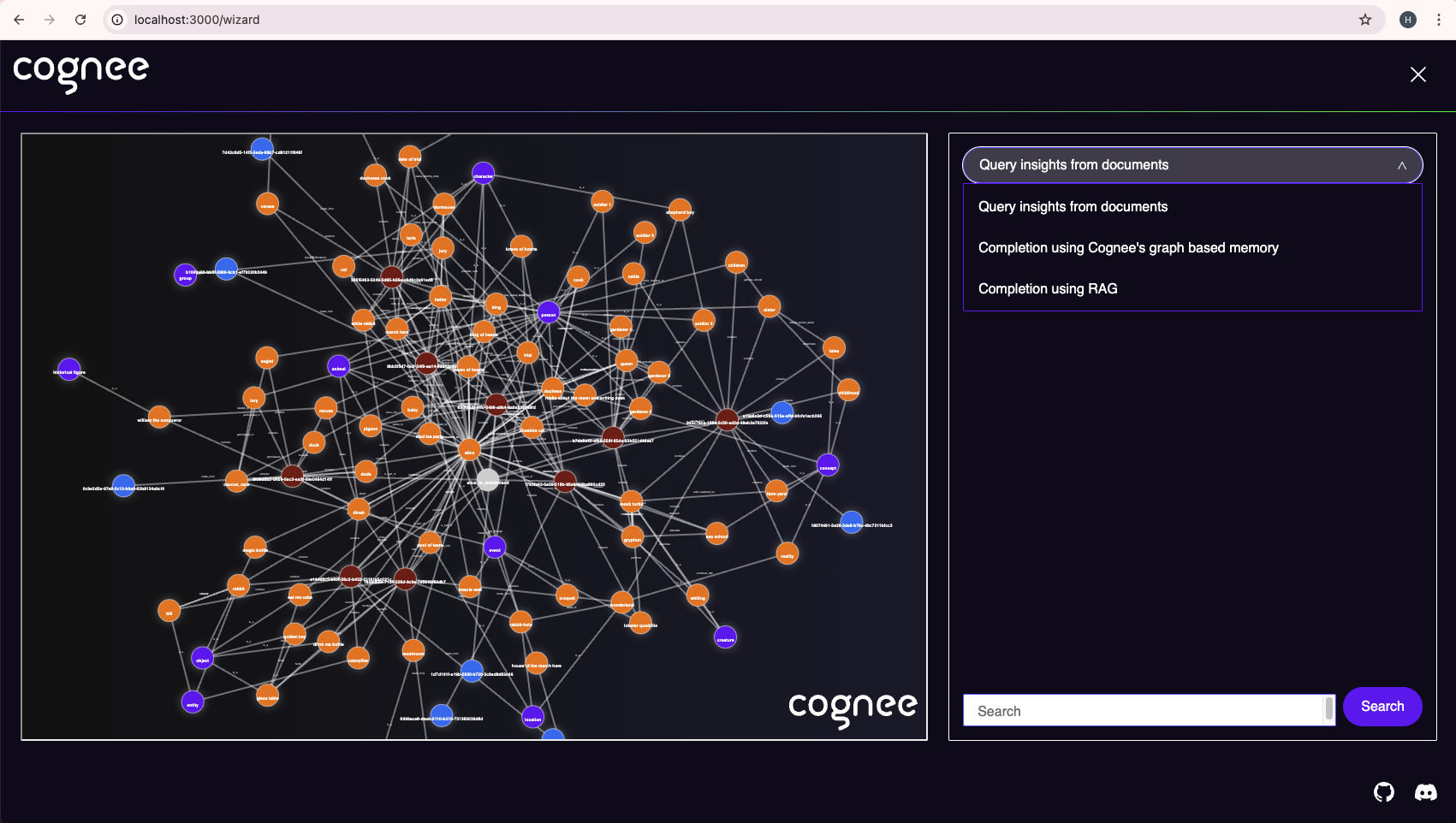Viewport: 1456px width, 823px height.
Task: Select the 'house of the march hare' node
Action: pyautogui.click(x=537, y=663)
